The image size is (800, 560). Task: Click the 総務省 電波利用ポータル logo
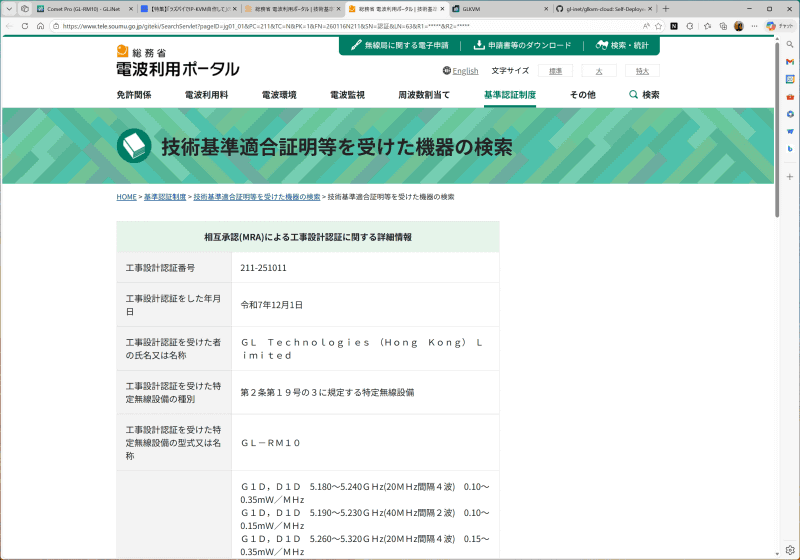click(178, 61)
